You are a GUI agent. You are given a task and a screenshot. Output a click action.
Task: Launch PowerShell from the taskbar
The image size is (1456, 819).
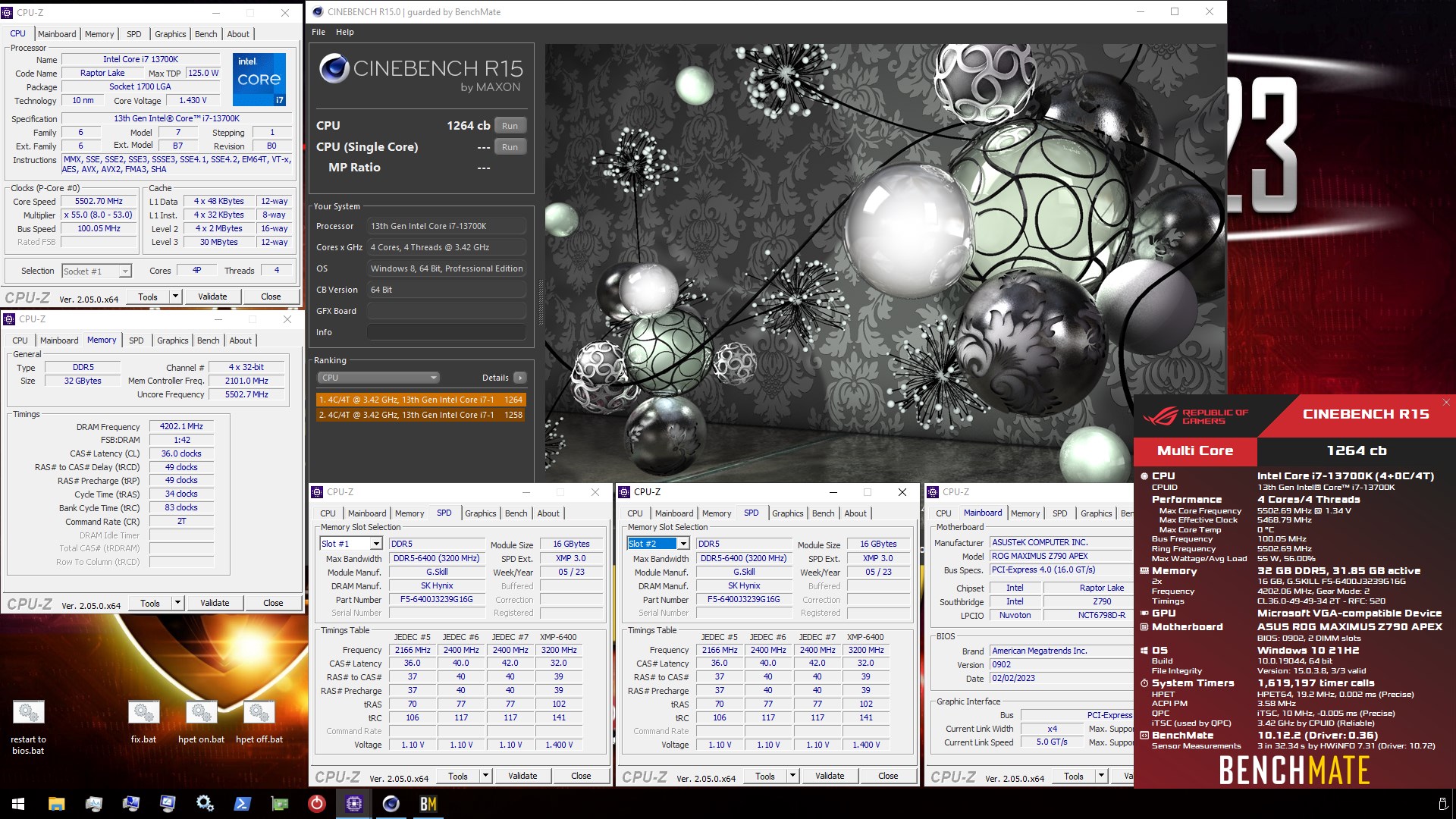coord(242,804)
